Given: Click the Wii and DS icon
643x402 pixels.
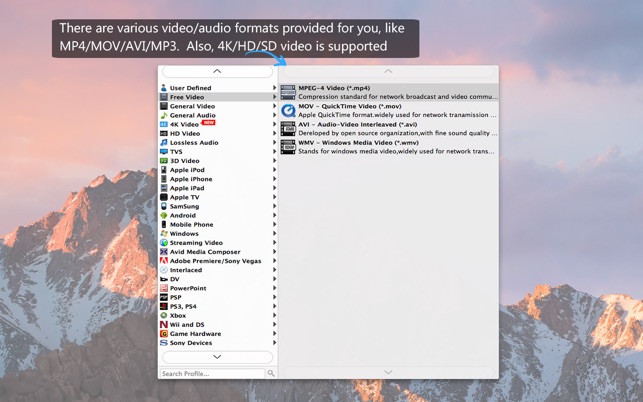Looking at the screenshot, I should click(x=164, y=324).
